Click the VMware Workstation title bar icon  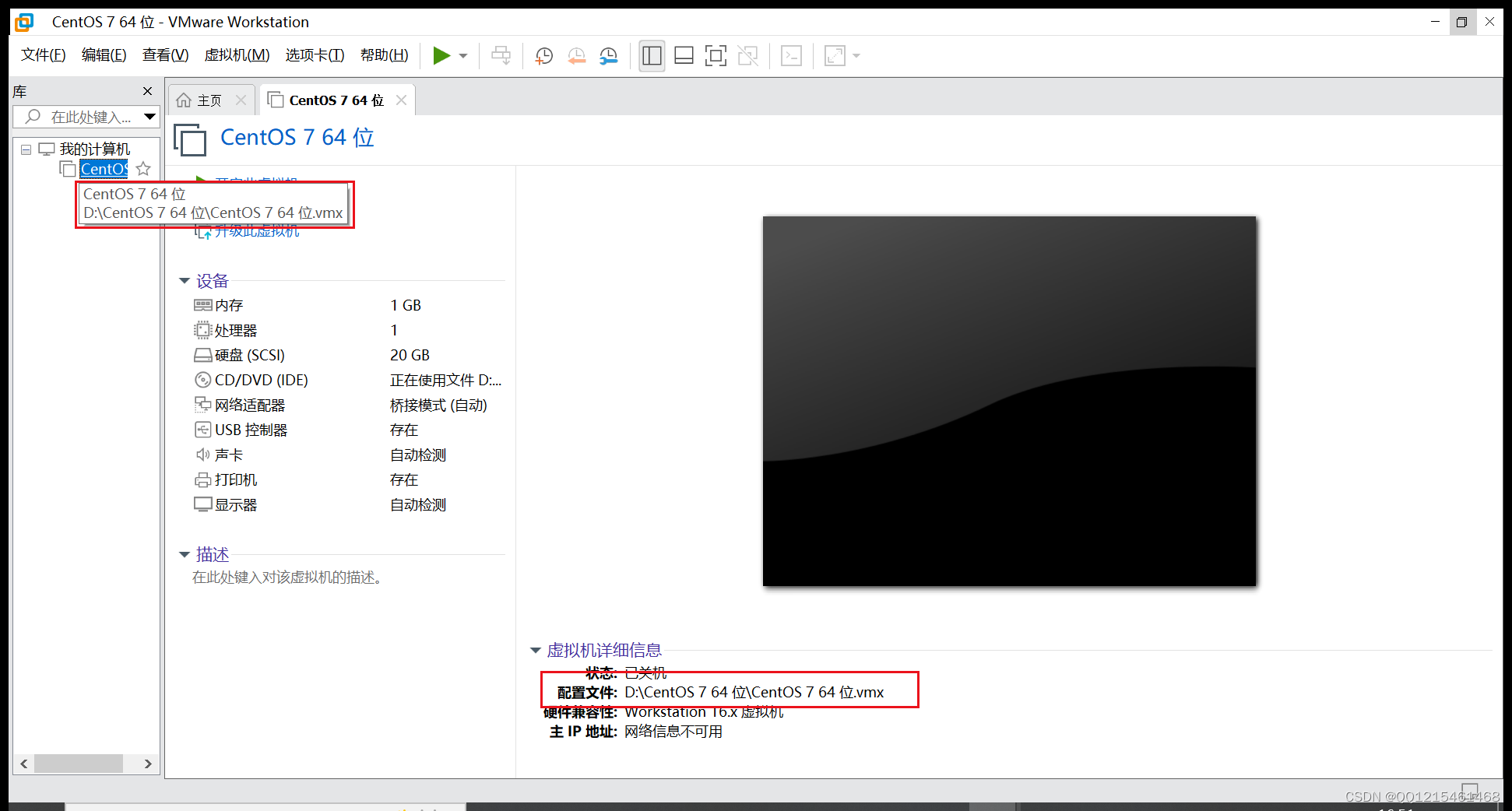click(25, 22)
